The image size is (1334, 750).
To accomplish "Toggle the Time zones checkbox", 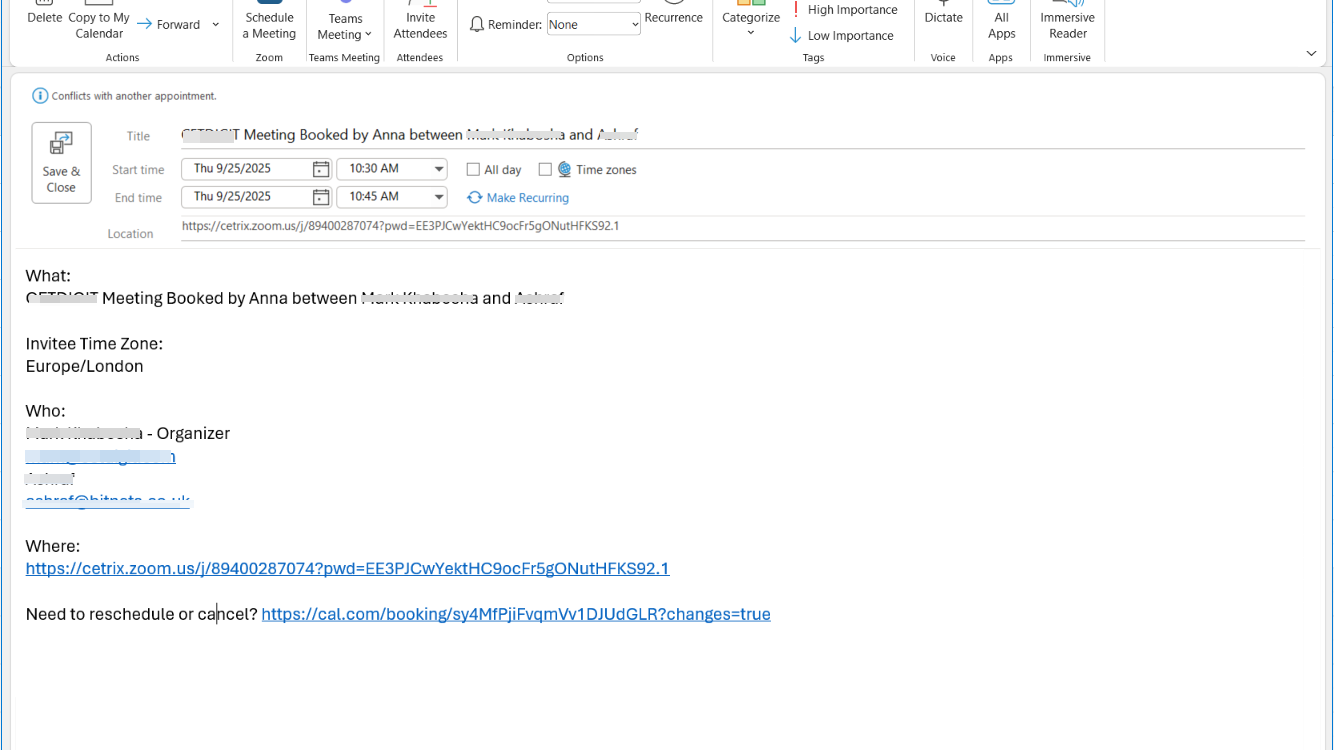I will pyautogui.click(x=545, y=170).
